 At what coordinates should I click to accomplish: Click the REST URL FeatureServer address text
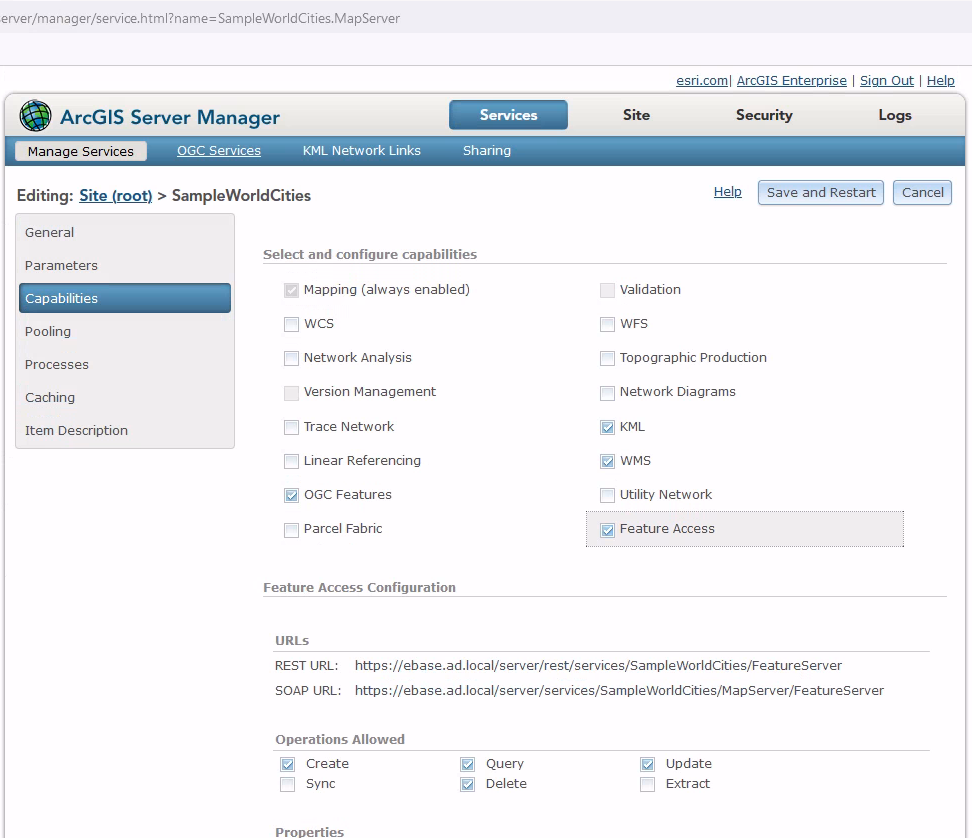[x=598, y=666]
